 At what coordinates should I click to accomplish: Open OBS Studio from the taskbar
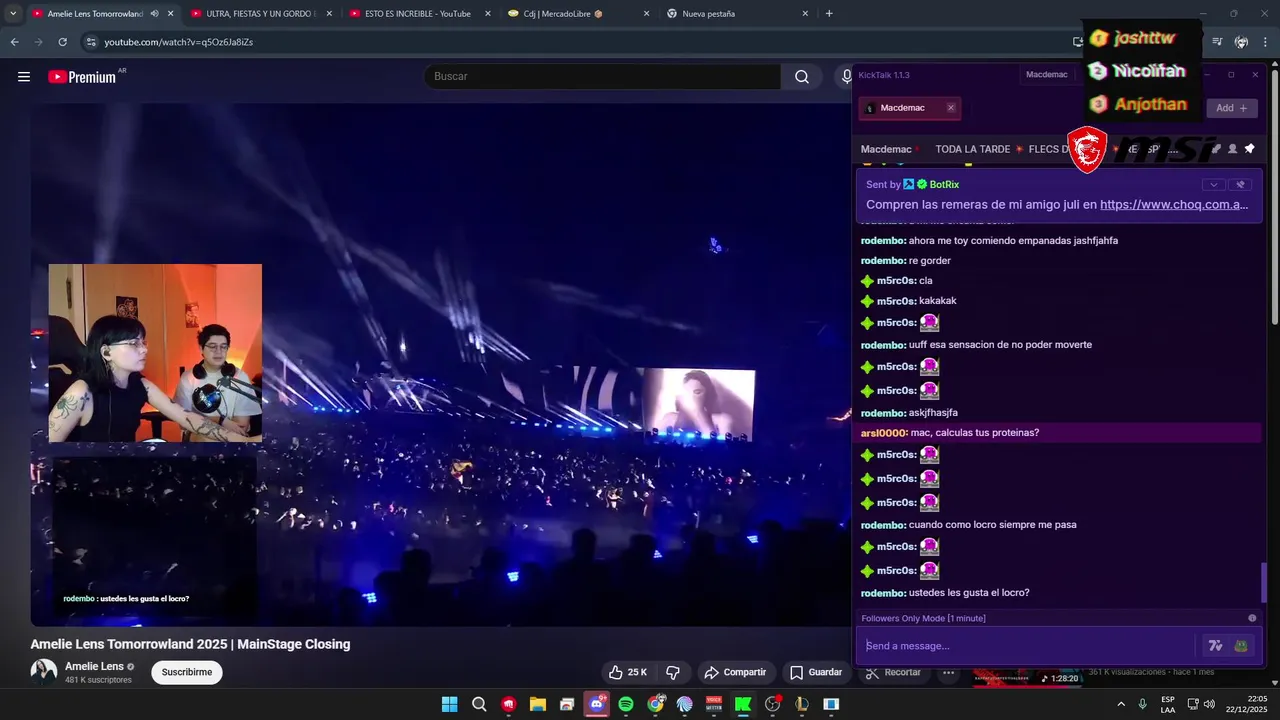tap(772, 704)
